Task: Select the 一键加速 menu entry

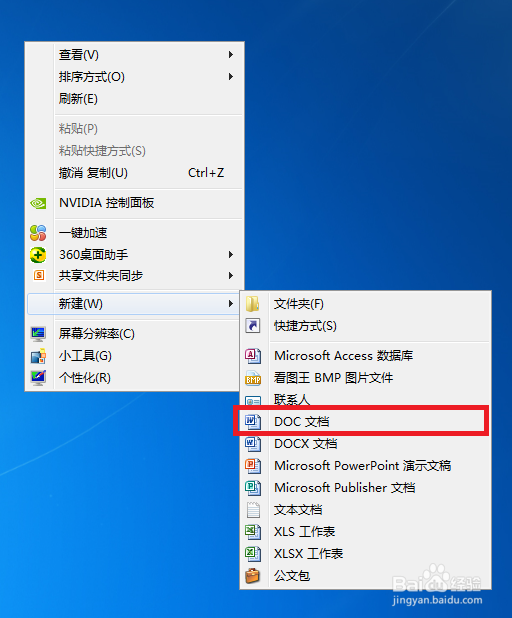Action: (134, 233)
